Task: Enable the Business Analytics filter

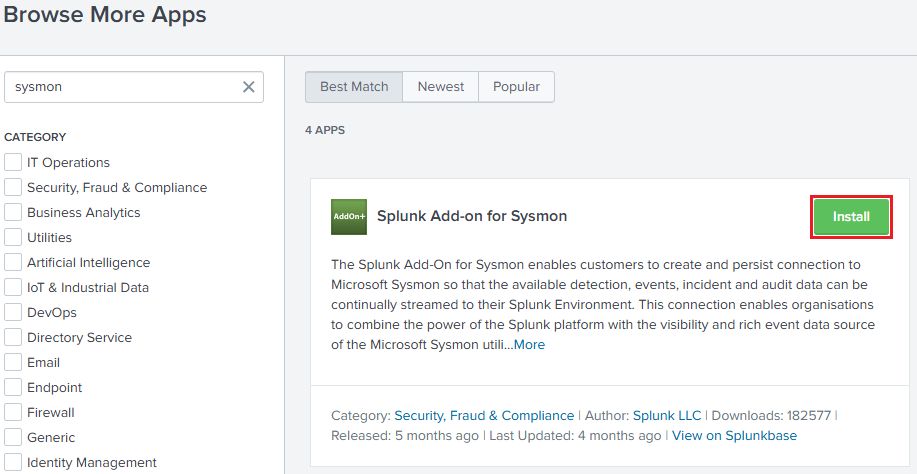Action: point(13,212)
